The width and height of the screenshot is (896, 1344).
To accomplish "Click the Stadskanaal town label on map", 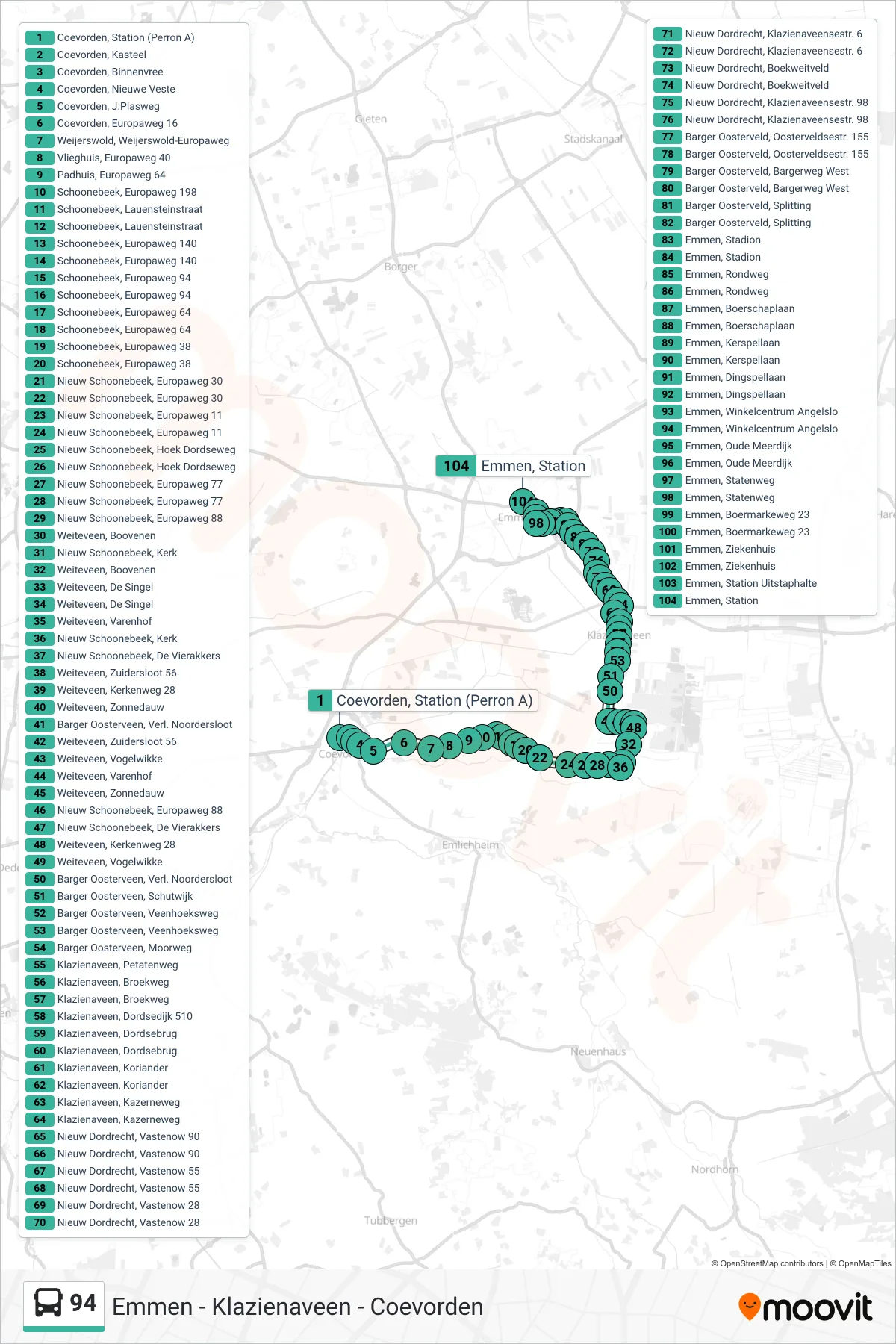I will tap(593, 139).
